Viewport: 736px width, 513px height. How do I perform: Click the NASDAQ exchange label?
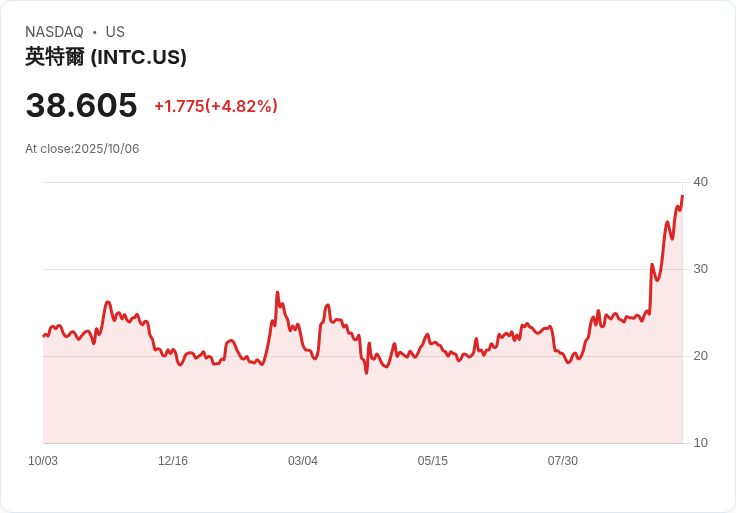[54, 32]
